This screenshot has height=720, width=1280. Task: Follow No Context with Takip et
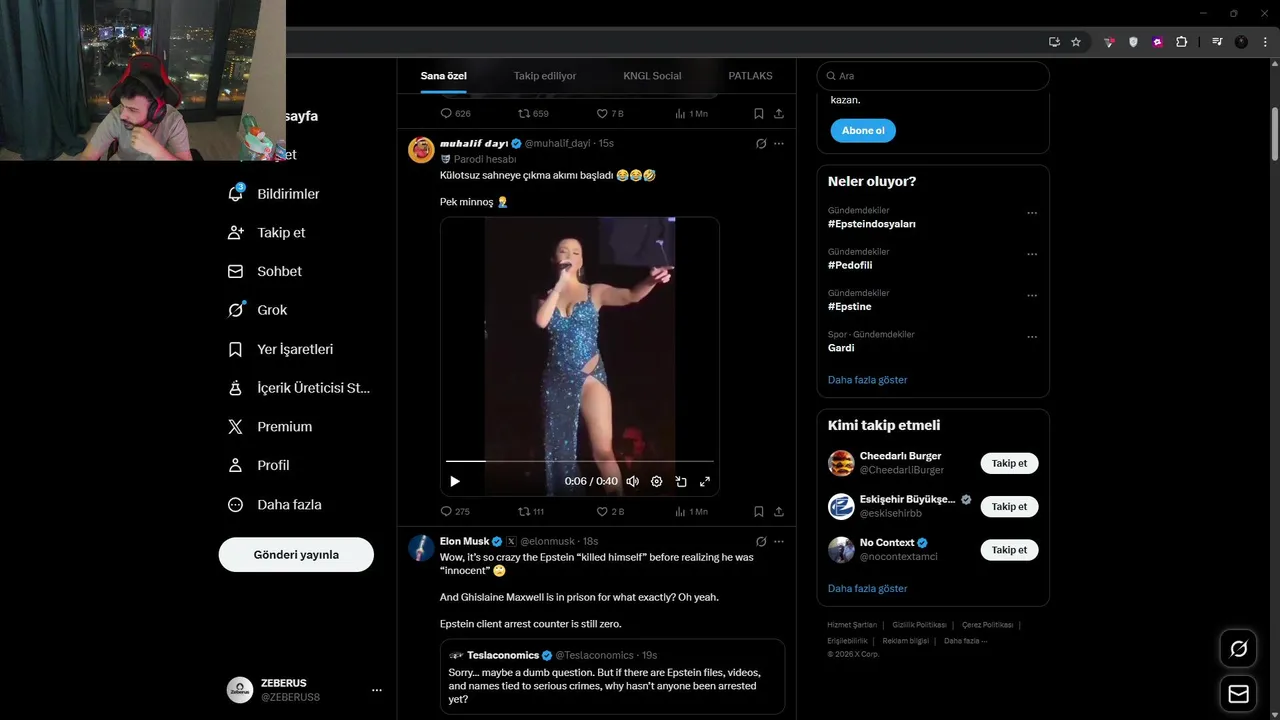tap(1009, 549)
